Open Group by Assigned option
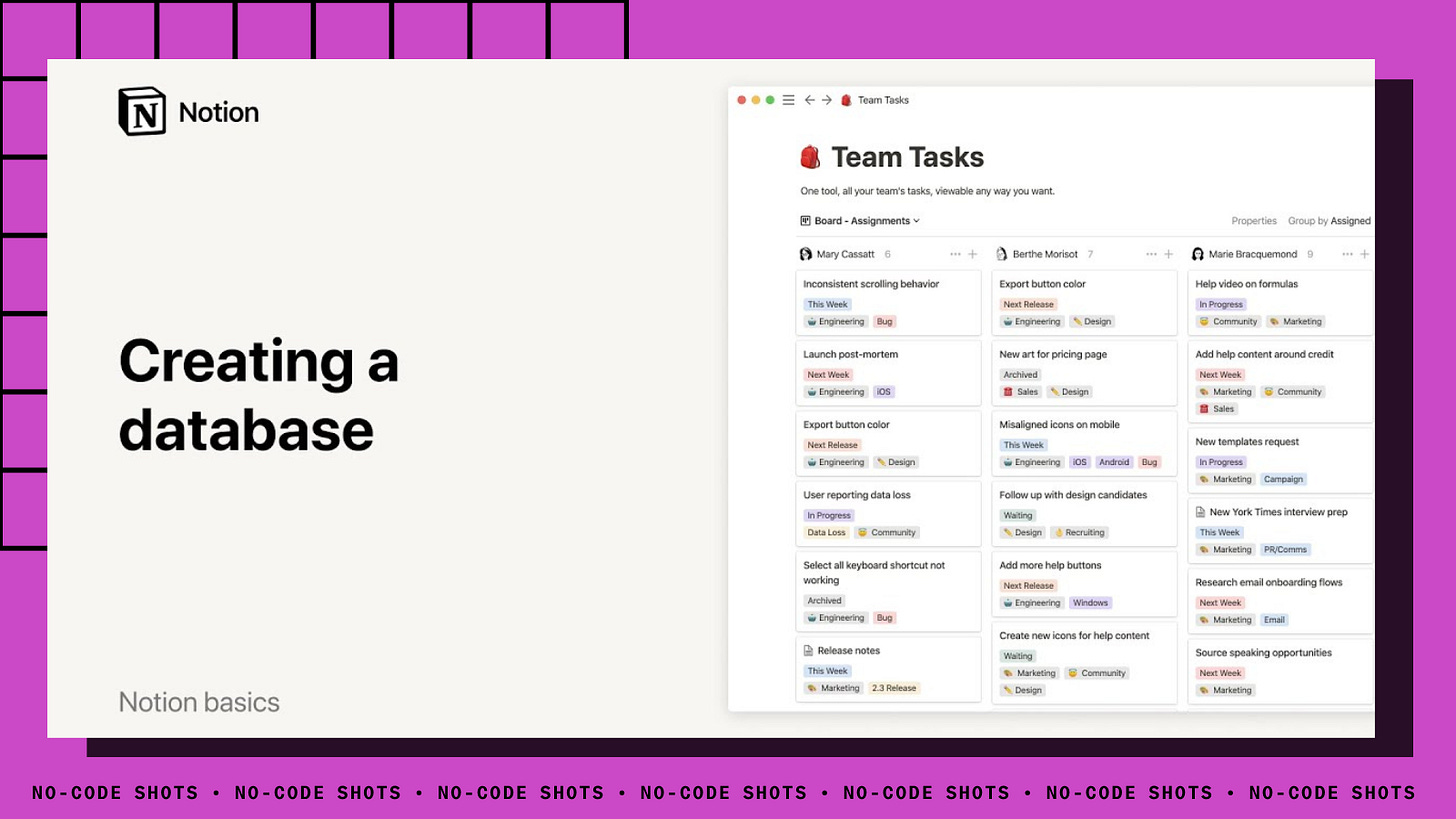 click(x=1329, y=221)
